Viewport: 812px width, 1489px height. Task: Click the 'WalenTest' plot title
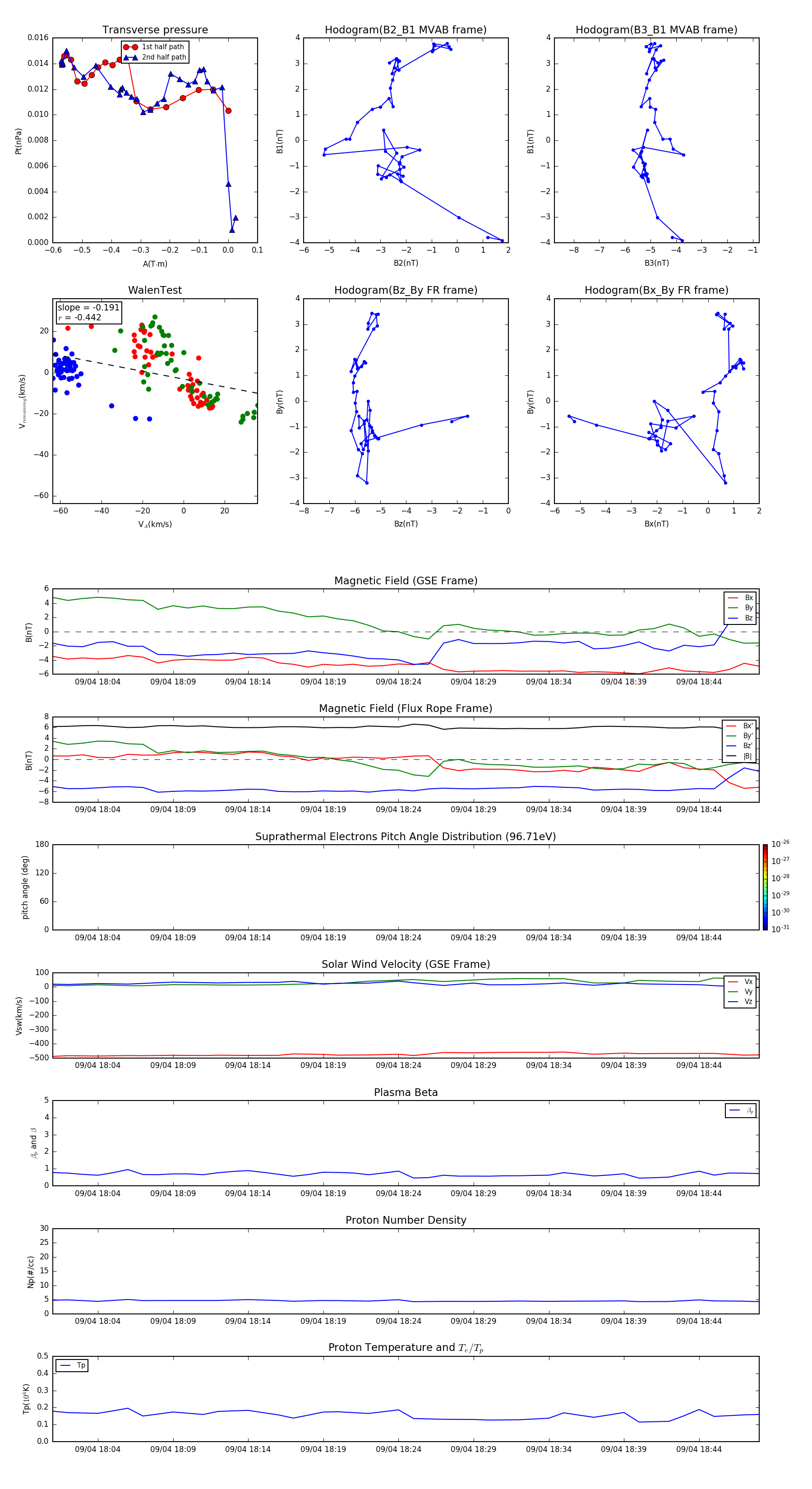point(155,290)
